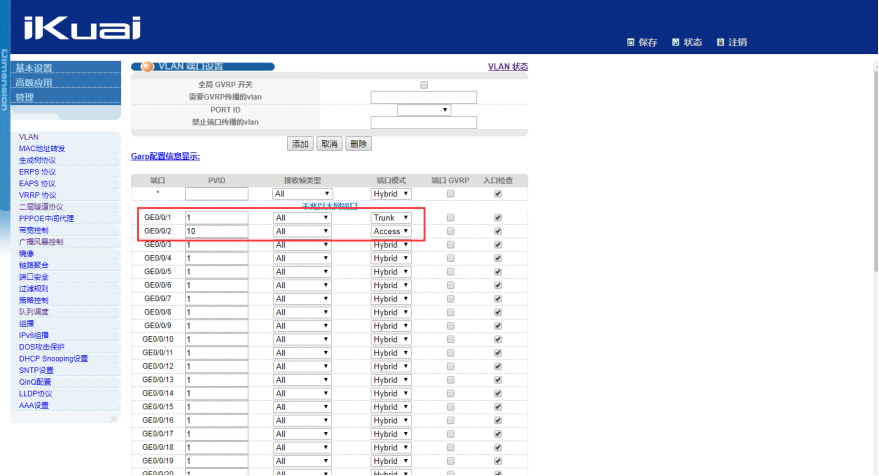879x476 pixels.
Task: Select QinQ配置 in the sidebar
Action: [35, 382]
